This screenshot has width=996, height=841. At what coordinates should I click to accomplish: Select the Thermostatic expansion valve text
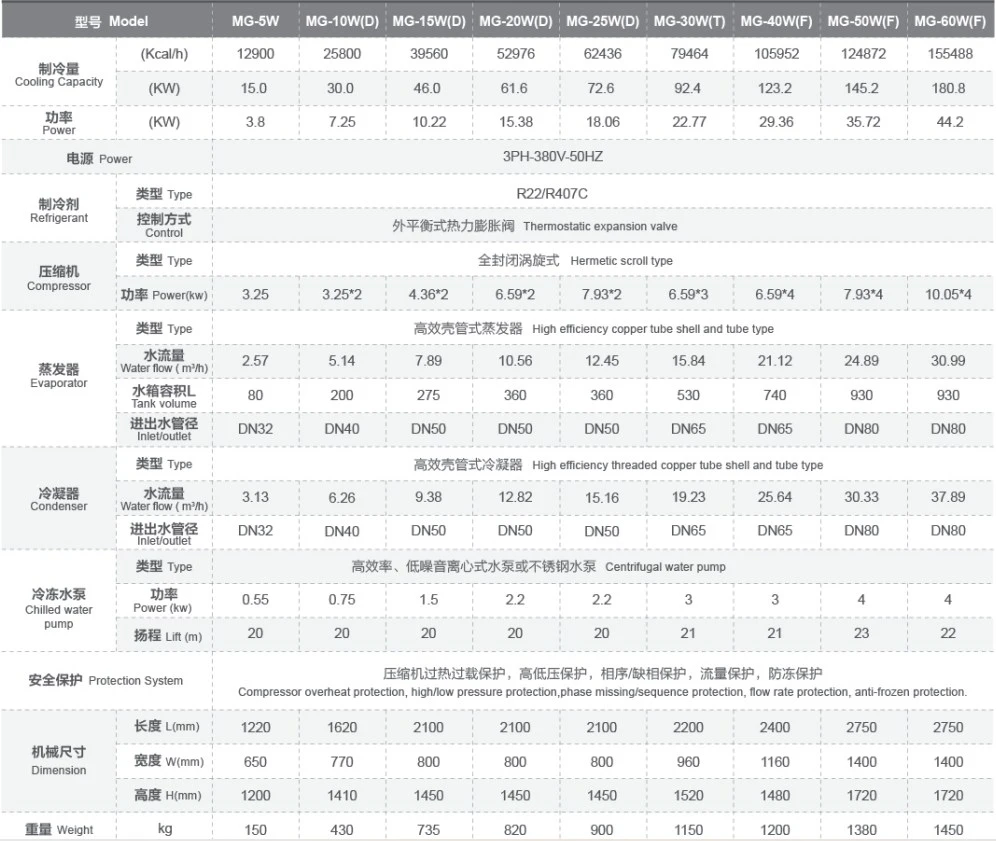point(600,227)
